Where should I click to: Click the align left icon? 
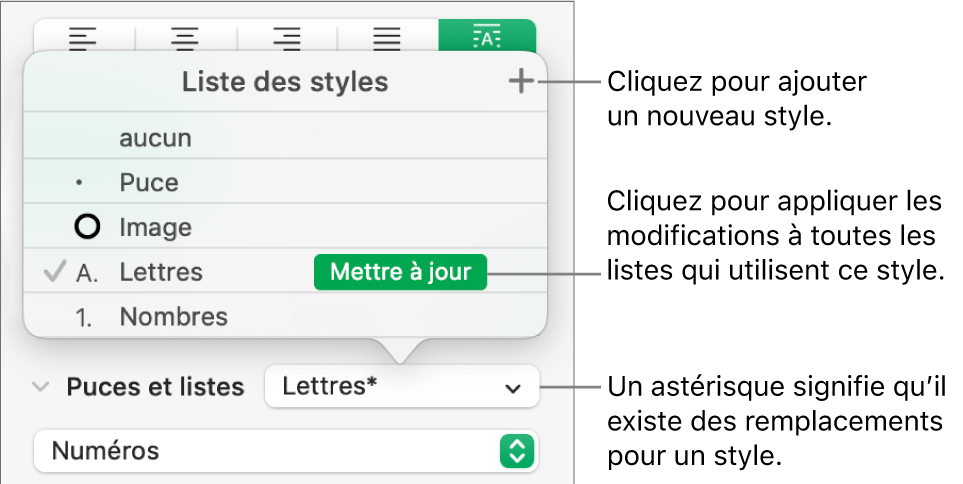point(84,40)
